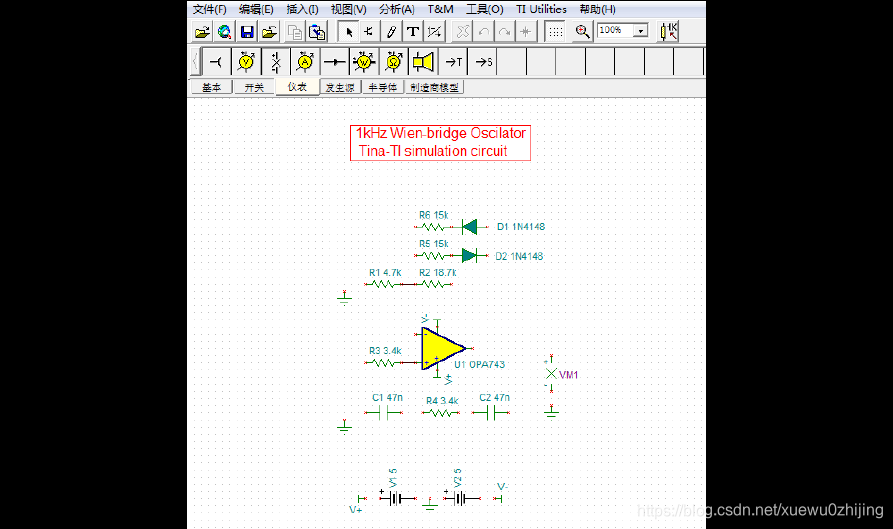Place the loudspeaker-shaped component
Image resolution: width=893 pixels, height=529 pixels.
coord(424,61)
